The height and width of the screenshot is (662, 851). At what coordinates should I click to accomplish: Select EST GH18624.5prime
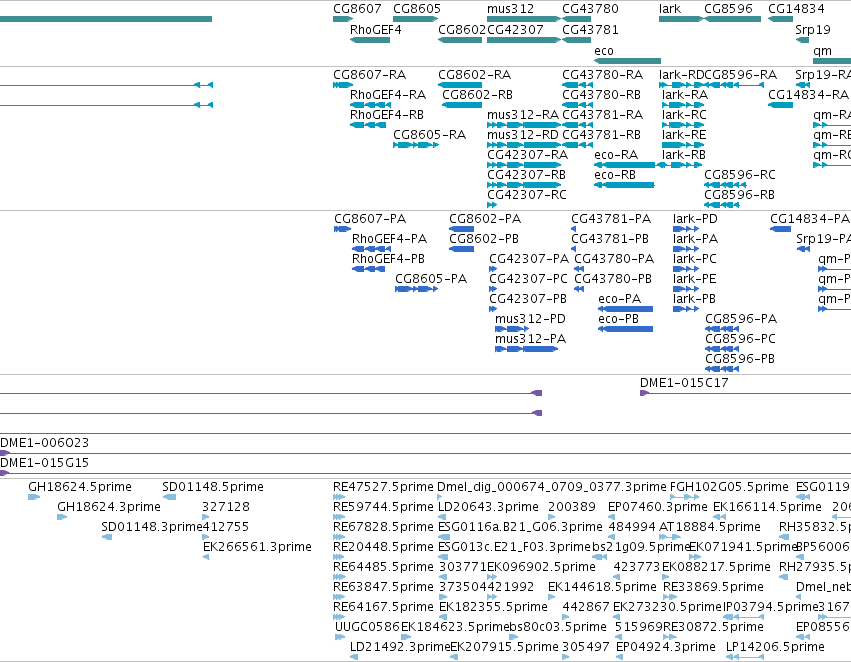[x=80, y=487]
